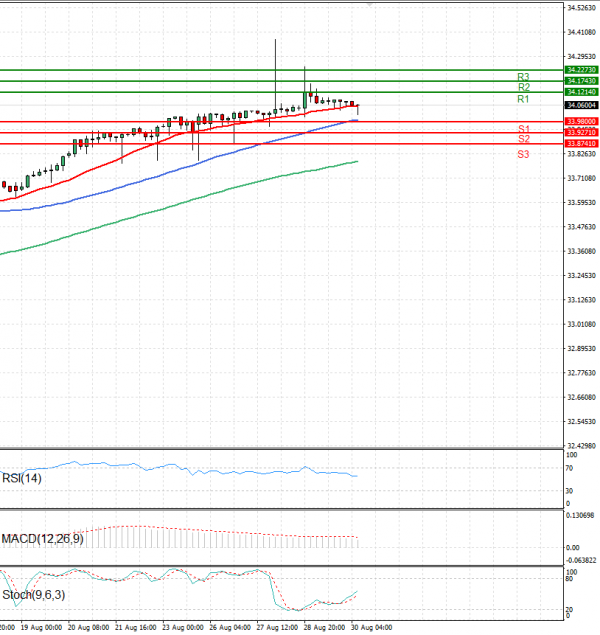
Task: Click the 19 Aug 00:00 time label
Action: [41, 627]
